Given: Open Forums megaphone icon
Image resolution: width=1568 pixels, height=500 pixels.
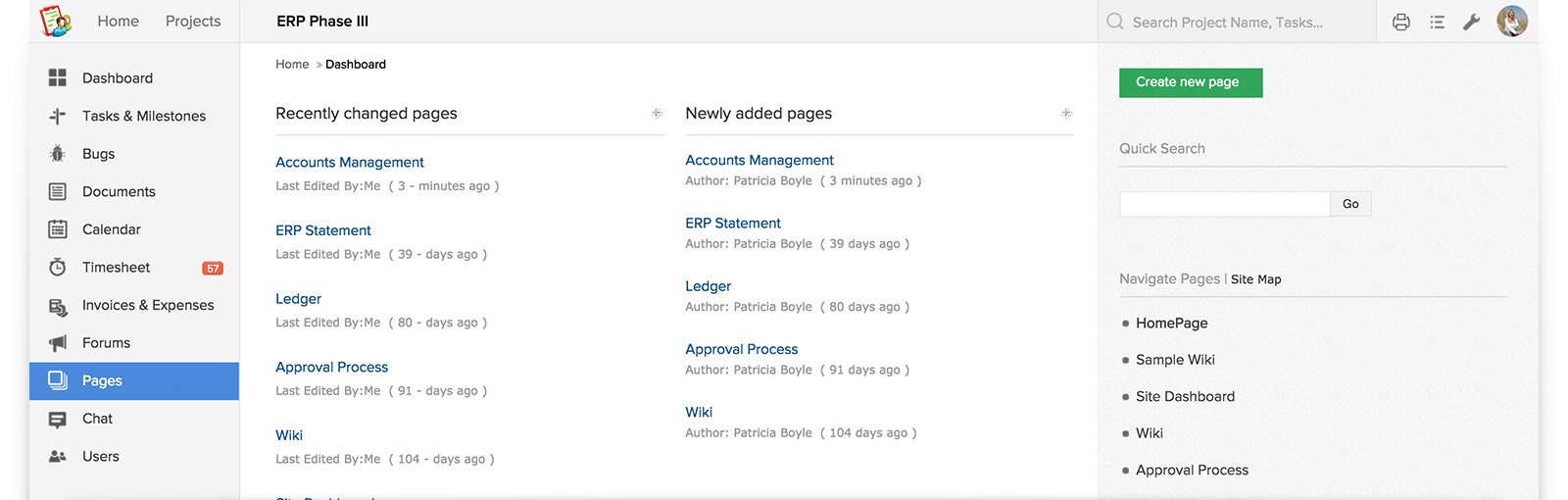Looking at the screenshot, I should point(58,343).
